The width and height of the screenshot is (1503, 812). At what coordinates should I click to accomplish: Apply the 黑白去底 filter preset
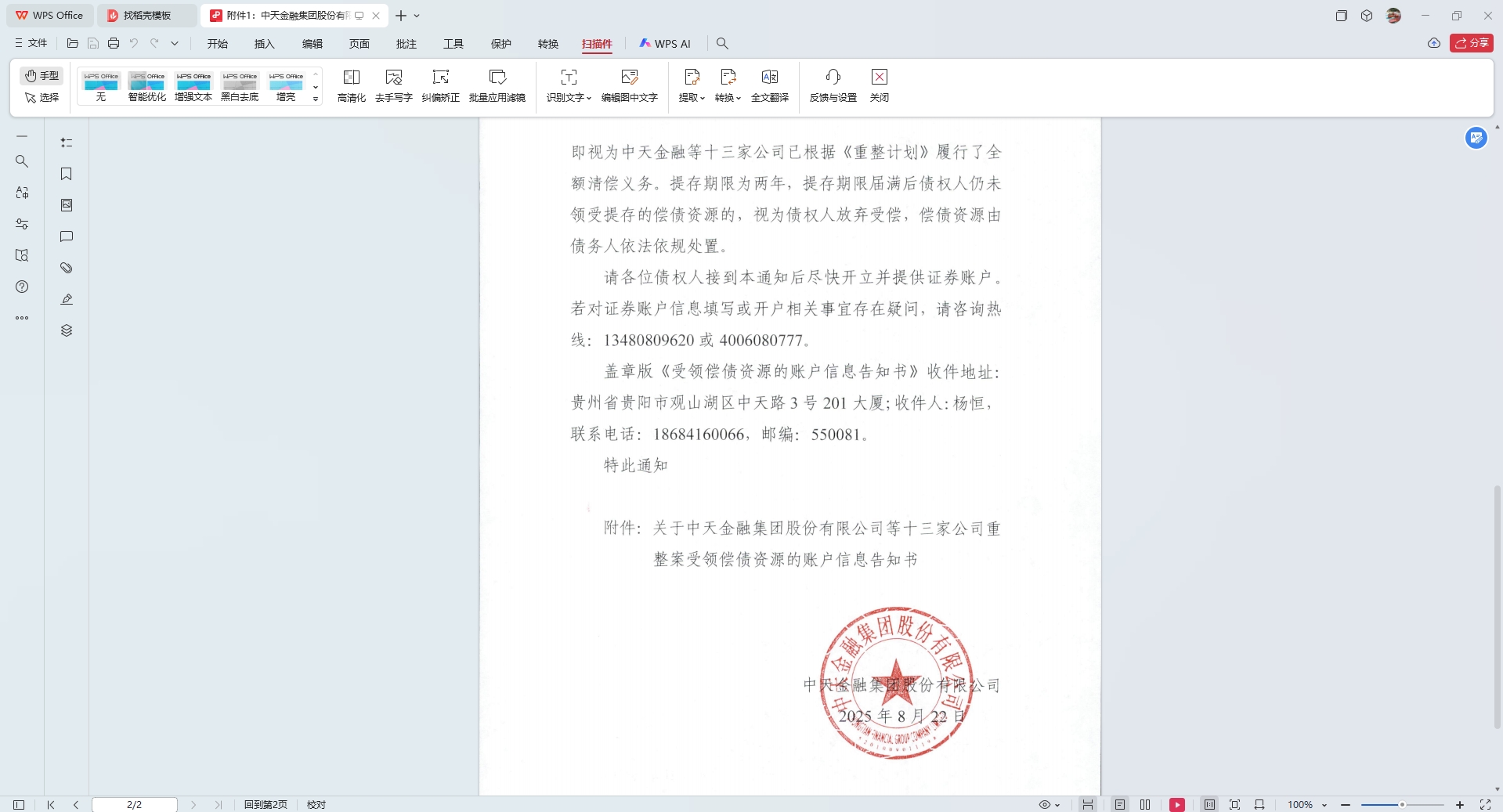(240, 87)
